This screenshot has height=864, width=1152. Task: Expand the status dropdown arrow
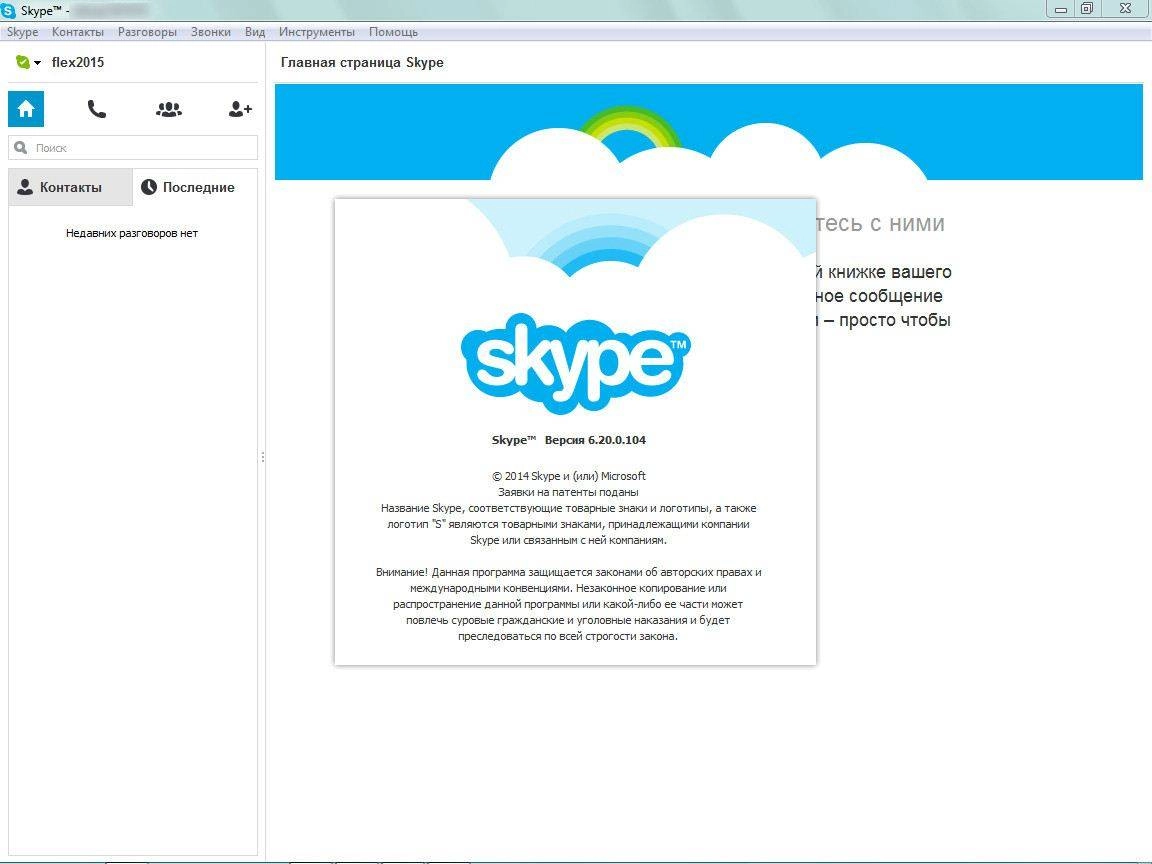(37, 63)
